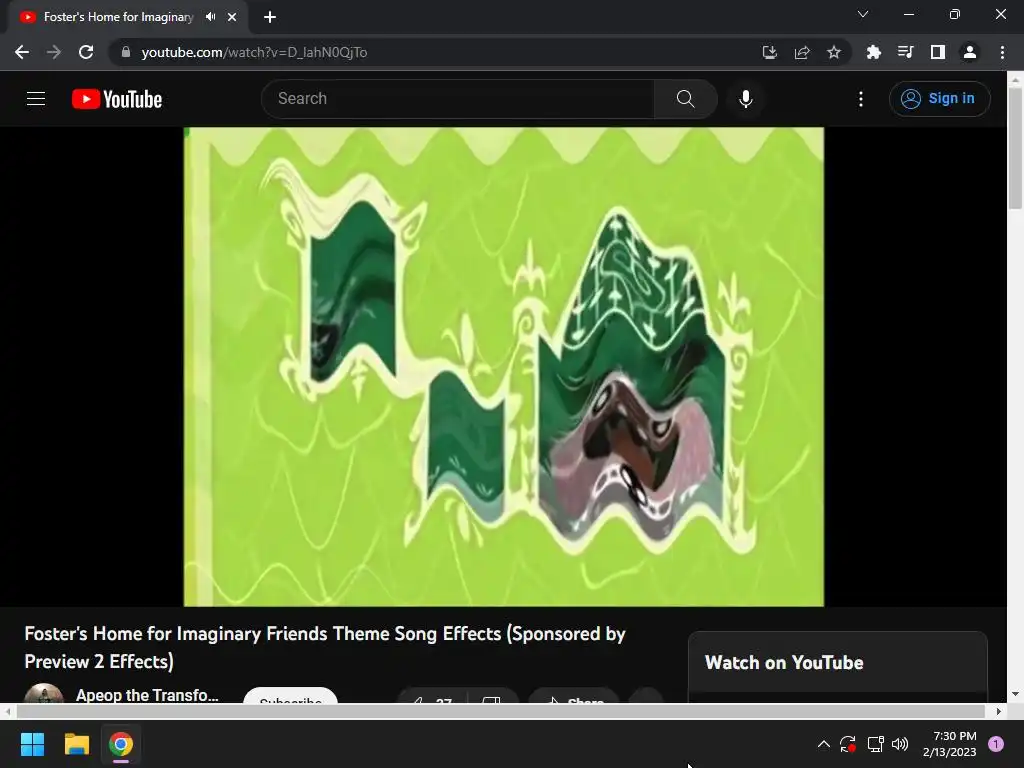Image resolution: width=1024 pixels, height=768 pixels.
Task: Sign in to YouTube
Action: click(x=939, y=99)
